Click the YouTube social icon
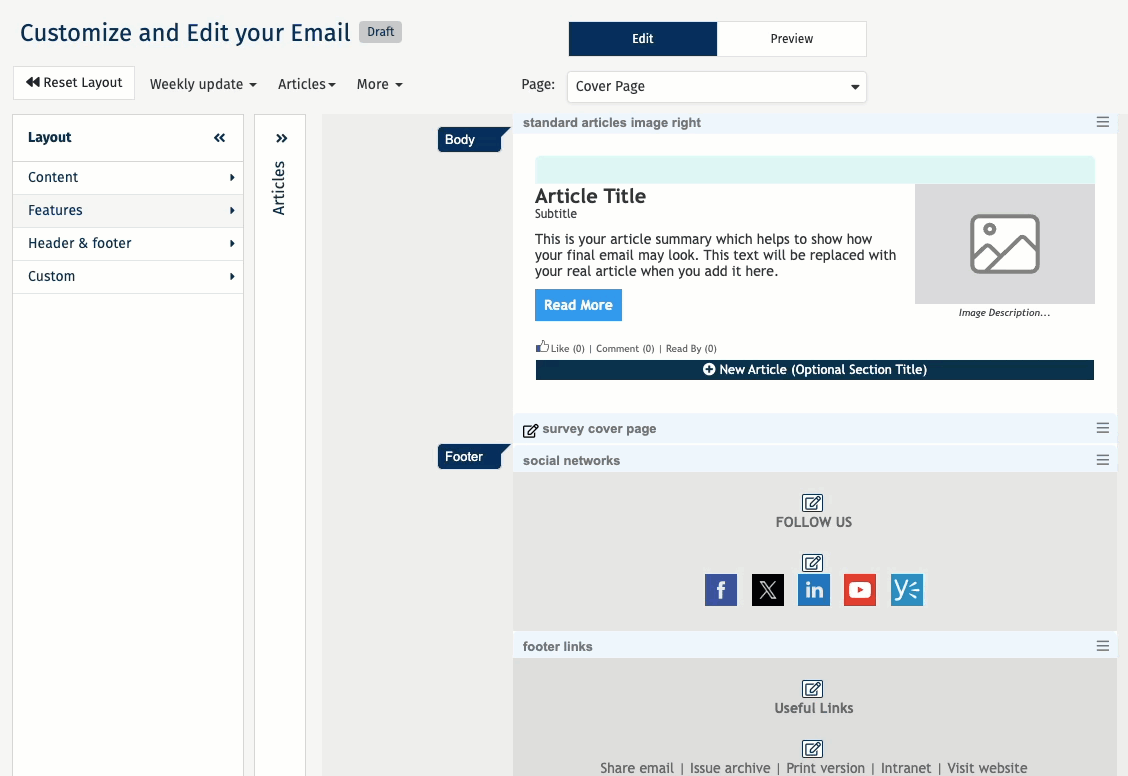Screen dimensions: 1128x776 (860, 590)
